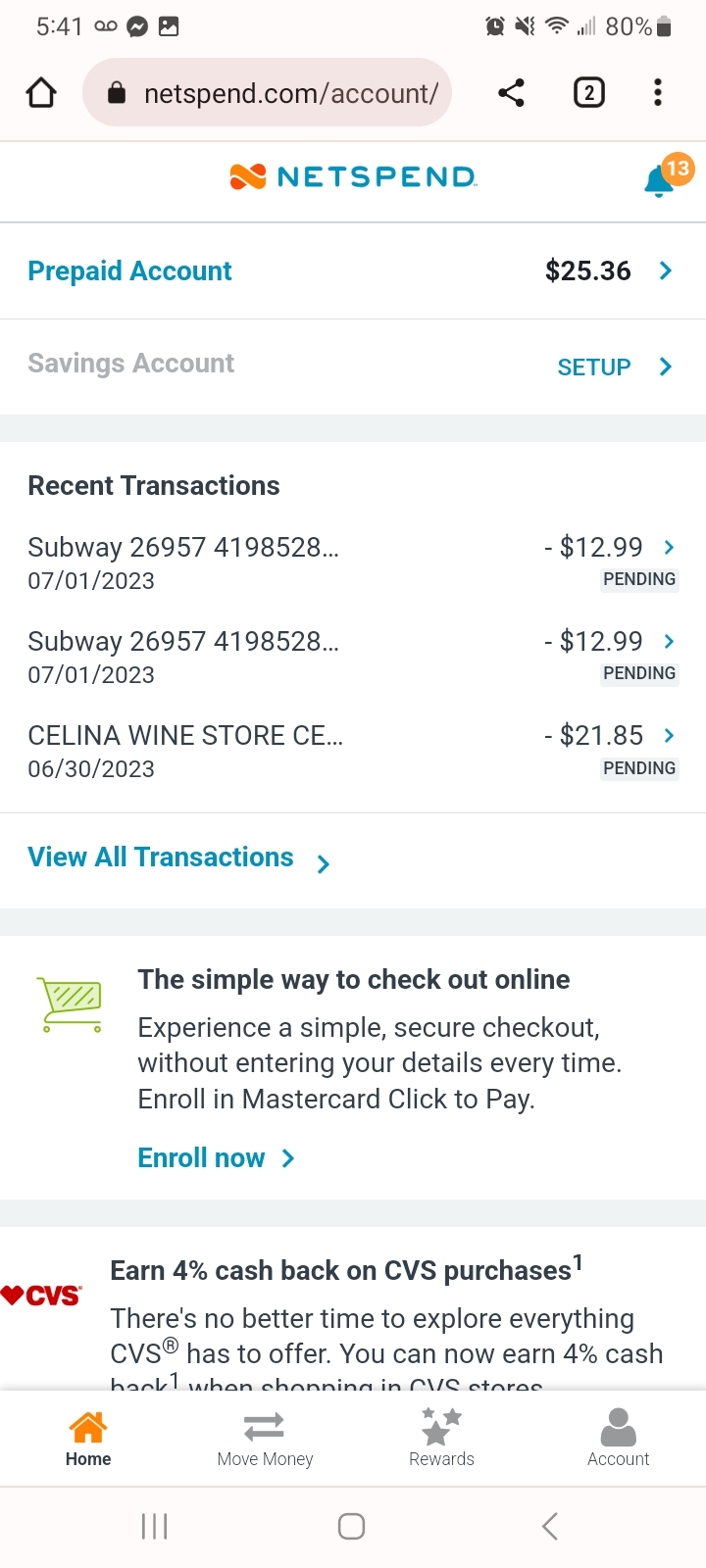Click View All Transactions link
This screenshot has height=1568, width=706.
pos(162,857)
